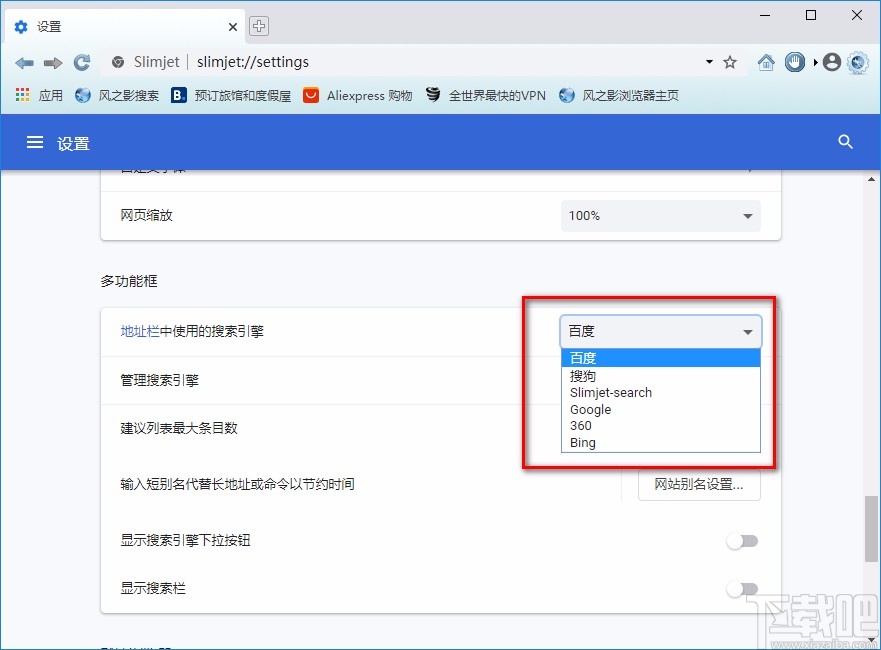Choose Bing in the search engine list
The height and width of the screenshot is (650, 881).
tap(583, 443)
